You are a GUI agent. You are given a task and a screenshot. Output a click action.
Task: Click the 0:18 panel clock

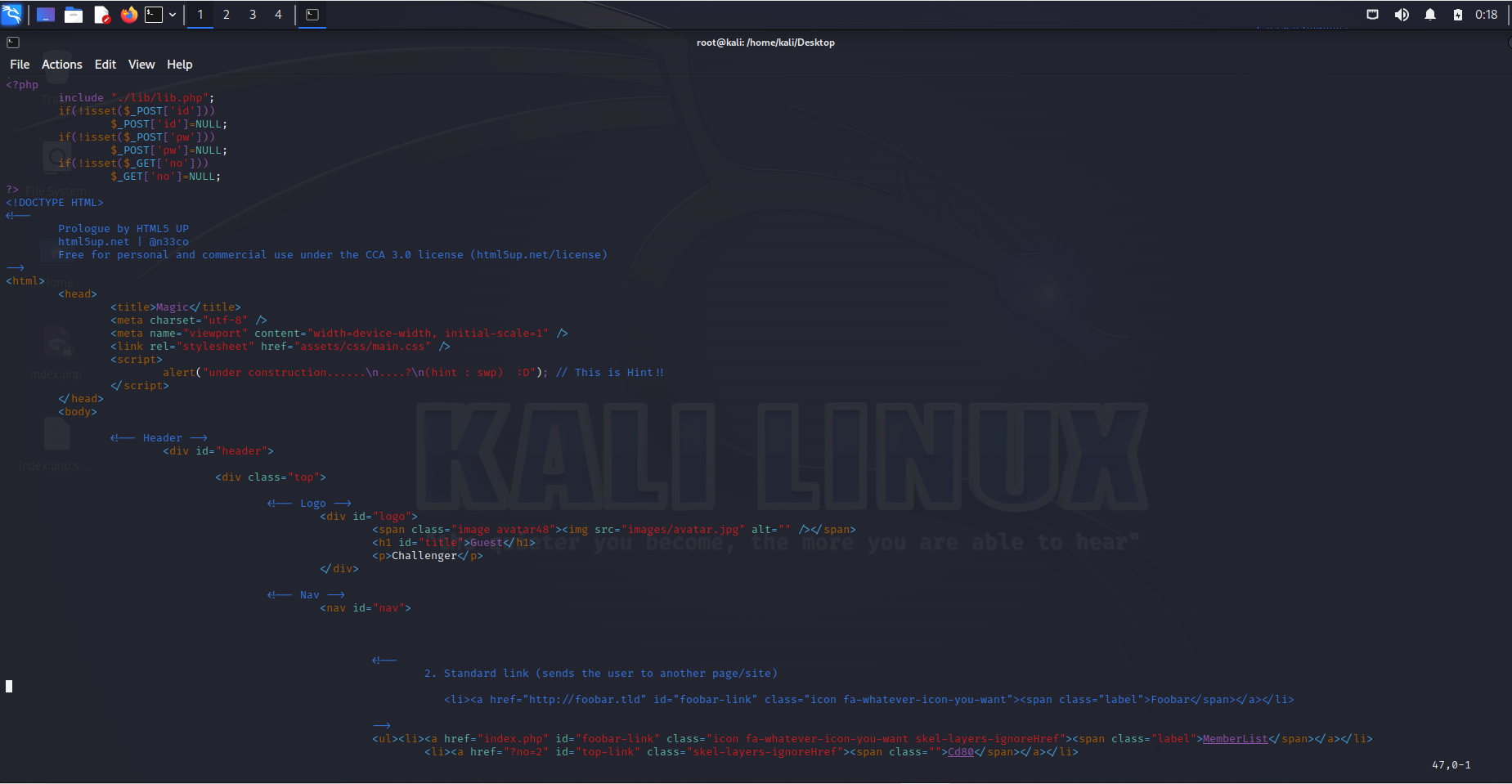click(1487, 15)
